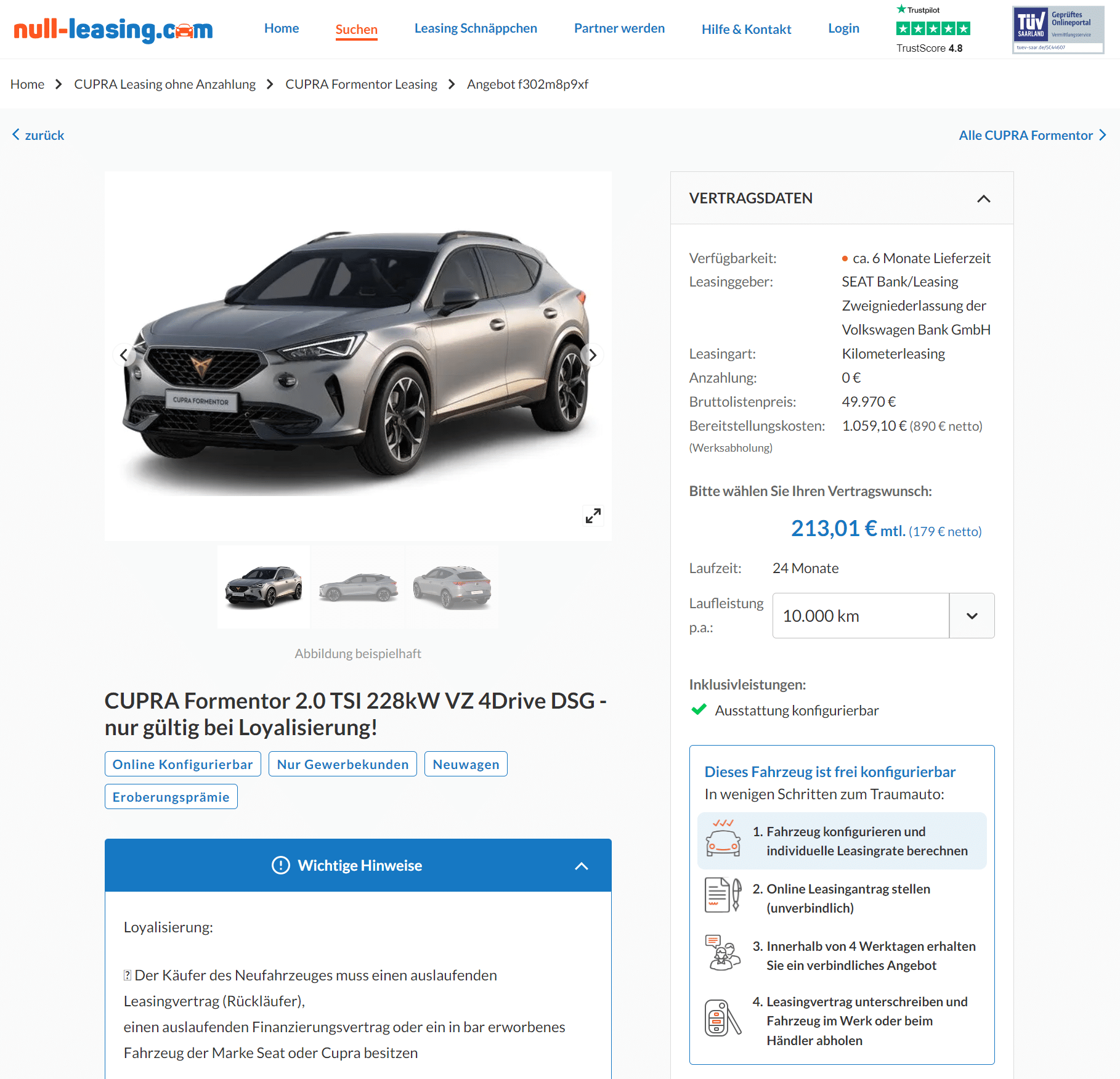Click the Neuwagen tag

click(466, 764)
